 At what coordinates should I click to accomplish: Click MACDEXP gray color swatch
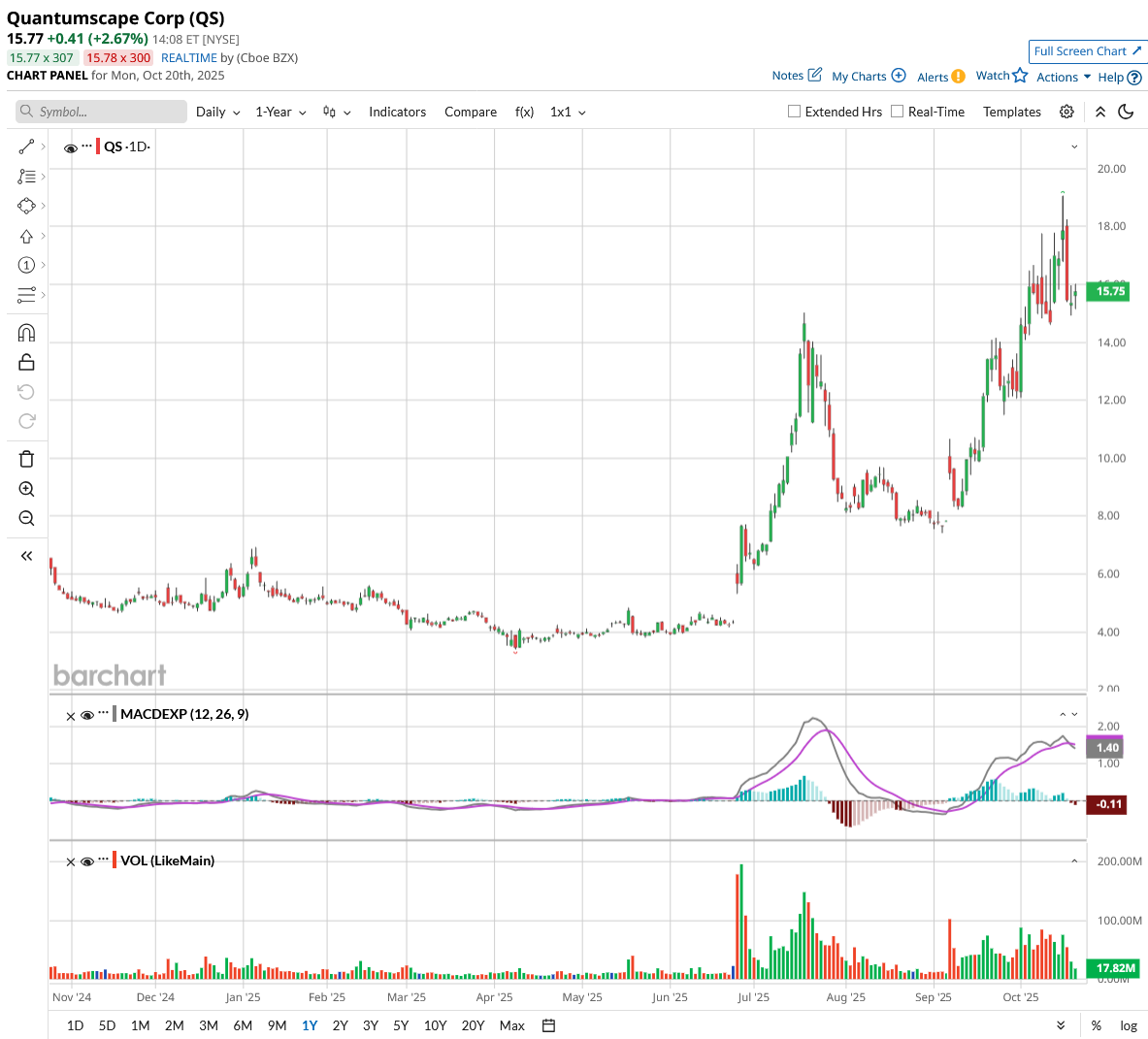(x=115, y=714)
